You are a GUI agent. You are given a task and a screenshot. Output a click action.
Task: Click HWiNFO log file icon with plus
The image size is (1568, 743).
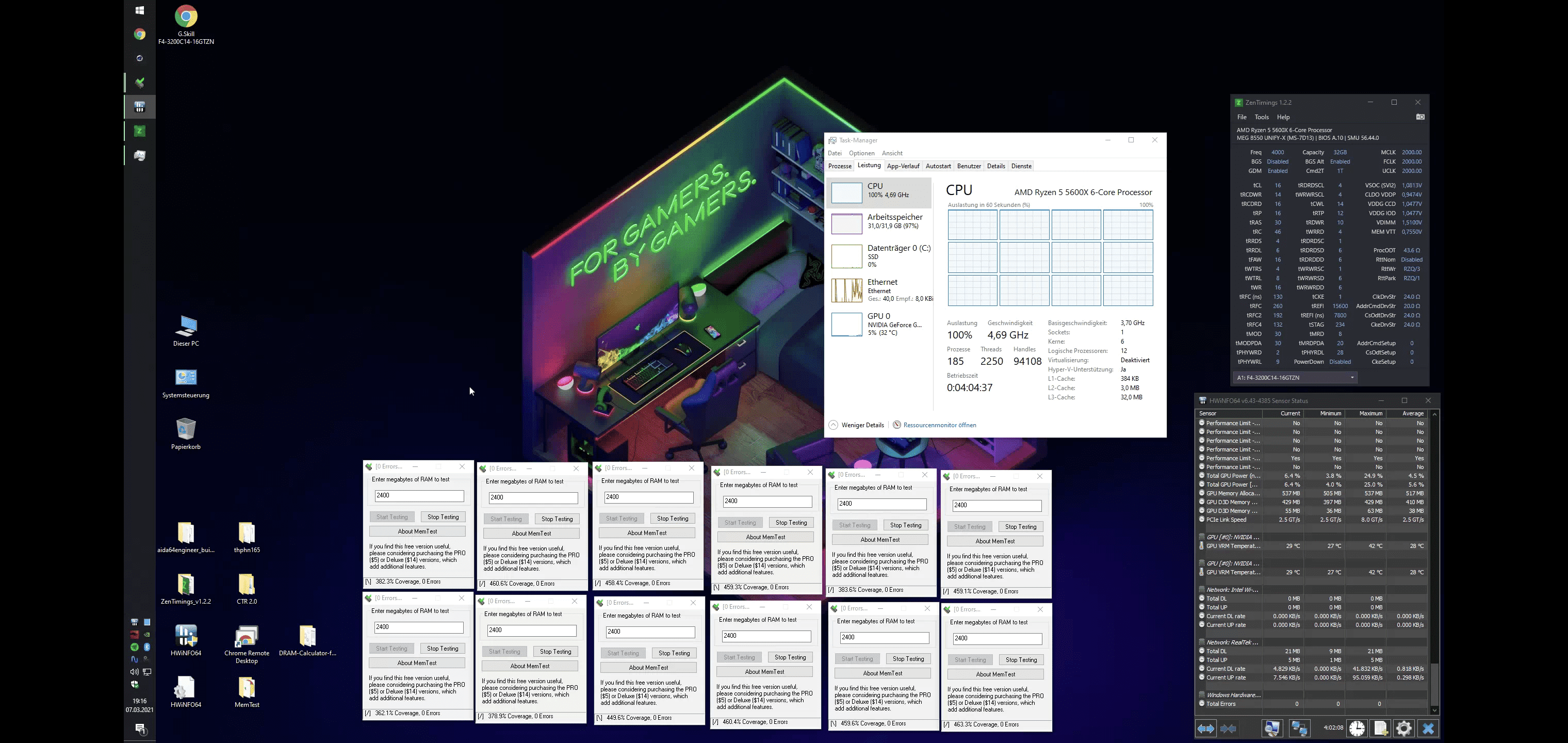click(1381, 729)
